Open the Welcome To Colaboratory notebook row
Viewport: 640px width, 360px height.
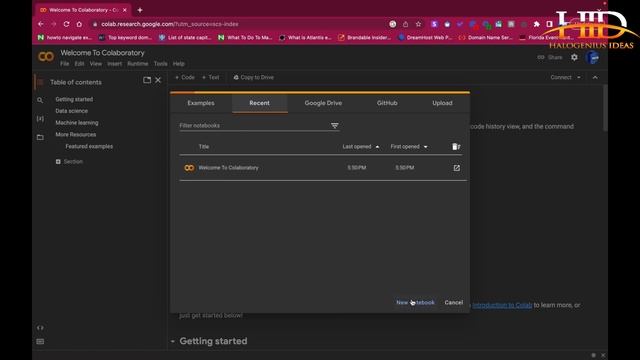[322, 168]
